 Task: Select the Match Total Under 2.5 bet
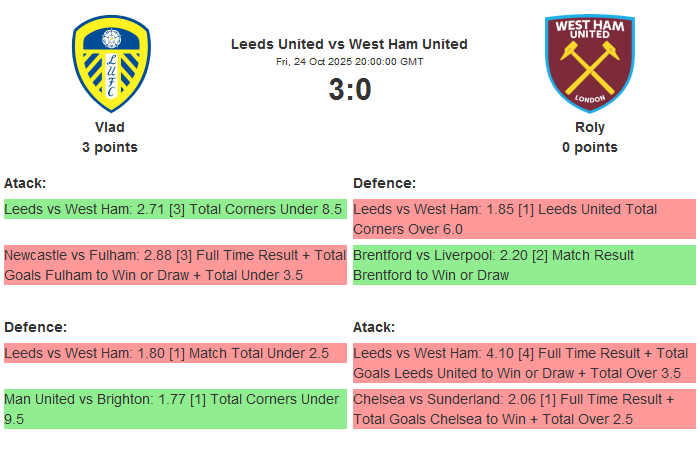[174, 353]
